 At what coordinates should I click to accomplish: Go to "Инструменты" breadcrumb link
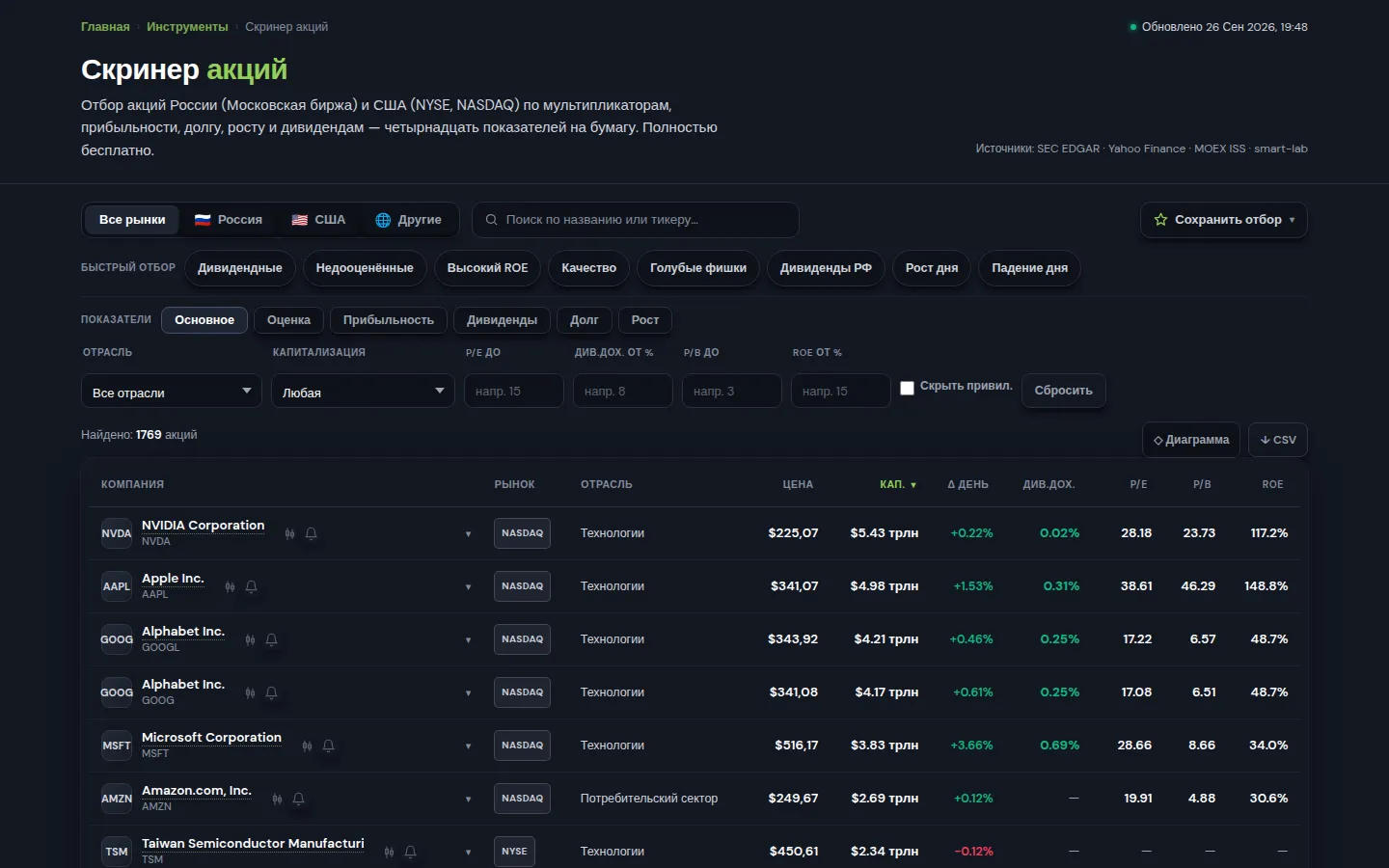187,27
